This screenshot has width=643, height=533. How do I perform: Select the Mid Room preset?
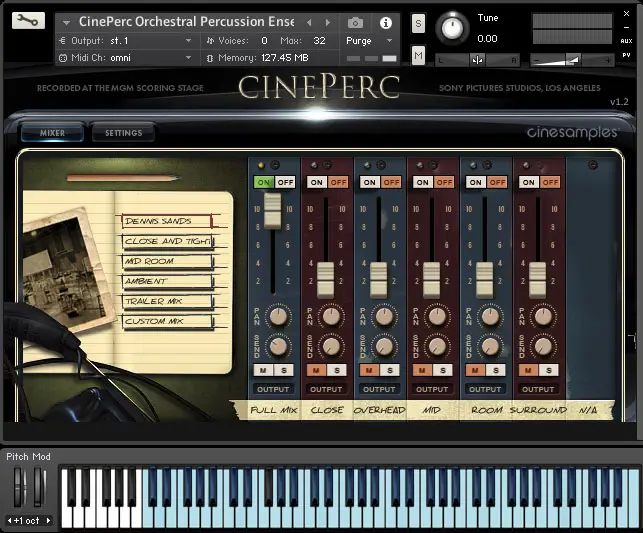[167, 261]
